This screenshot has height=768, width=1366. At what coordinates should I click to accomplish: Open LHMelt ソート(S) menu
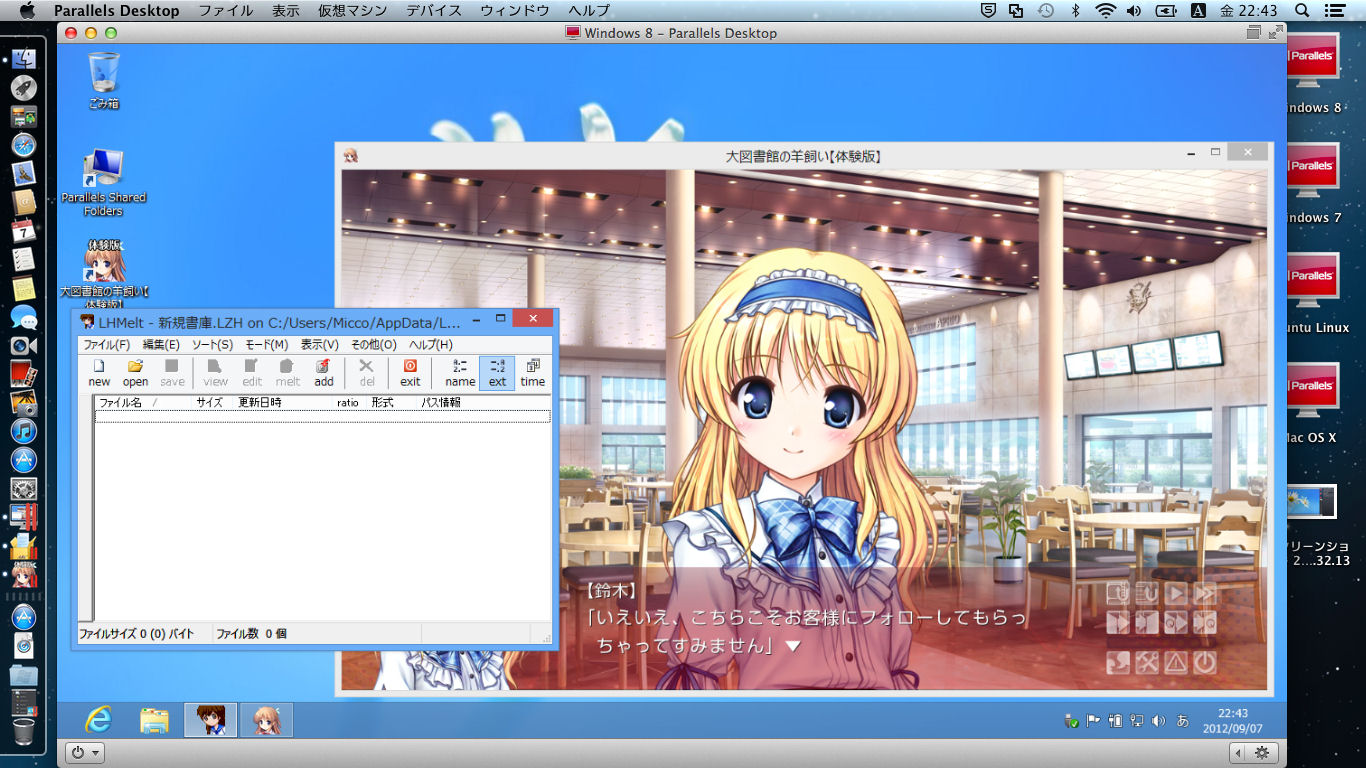click(x=212, y=344)
